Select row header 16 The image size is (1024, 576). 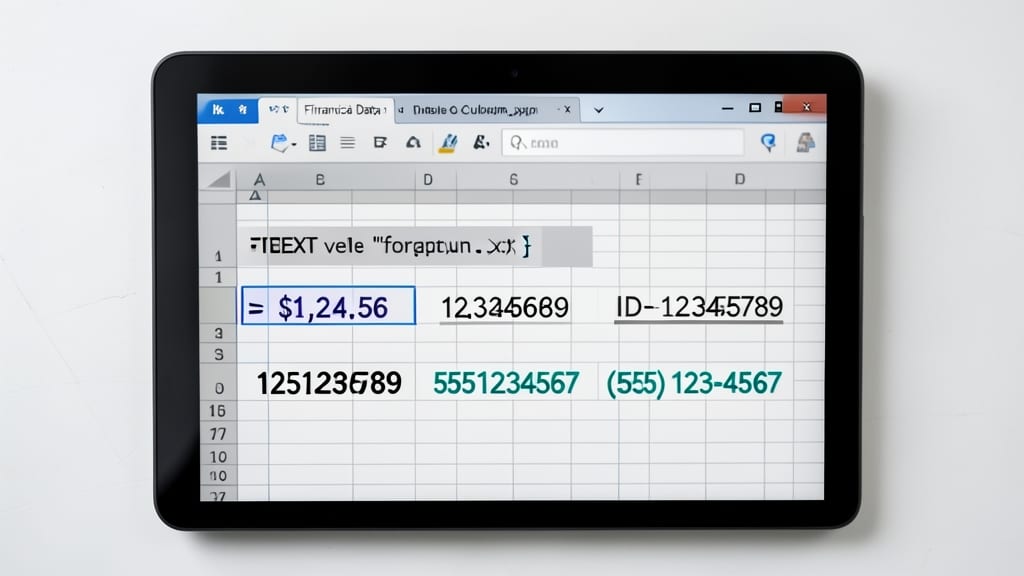(x=217, y=411)
